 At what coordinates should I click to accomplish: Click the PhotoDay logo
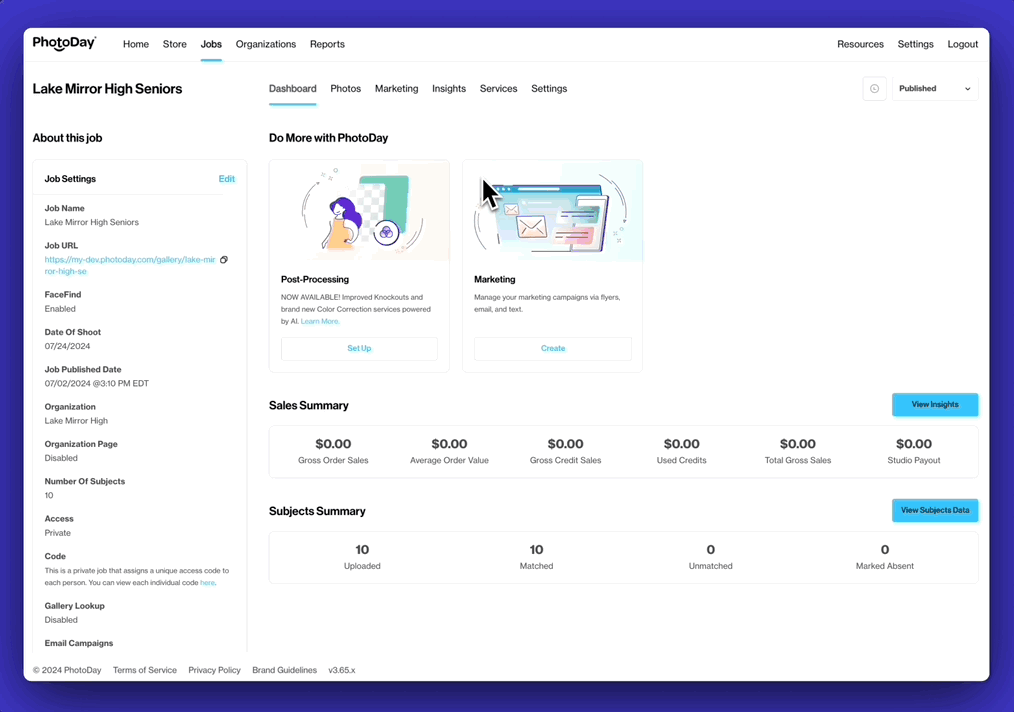tap(64, 44)
